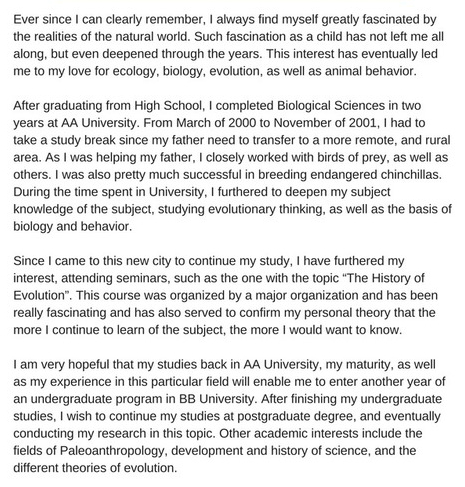
Task: Click the word "Ever" starting first paragraph
Action: coord(26,19)
